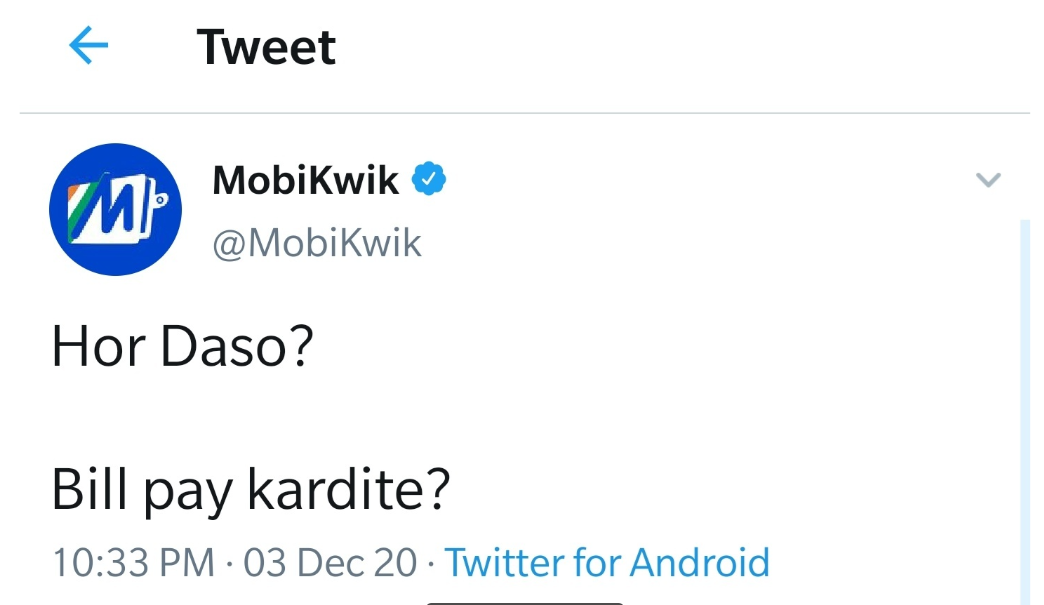
Task: Open the Twitter for Android link
Action: 607,562
